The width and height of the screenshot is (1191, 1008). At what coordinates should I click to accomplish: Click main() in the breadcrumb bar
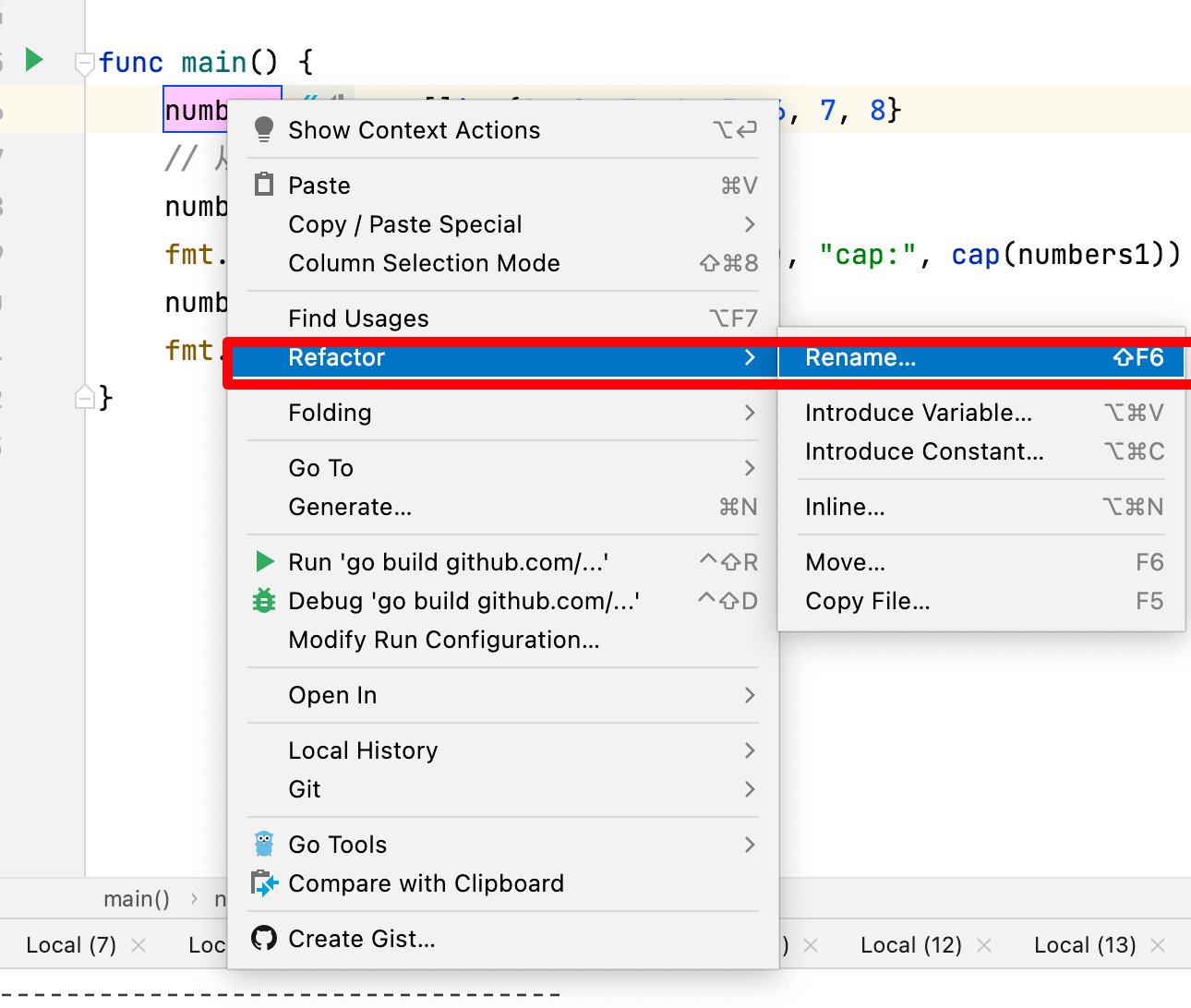tap(137, 899)
